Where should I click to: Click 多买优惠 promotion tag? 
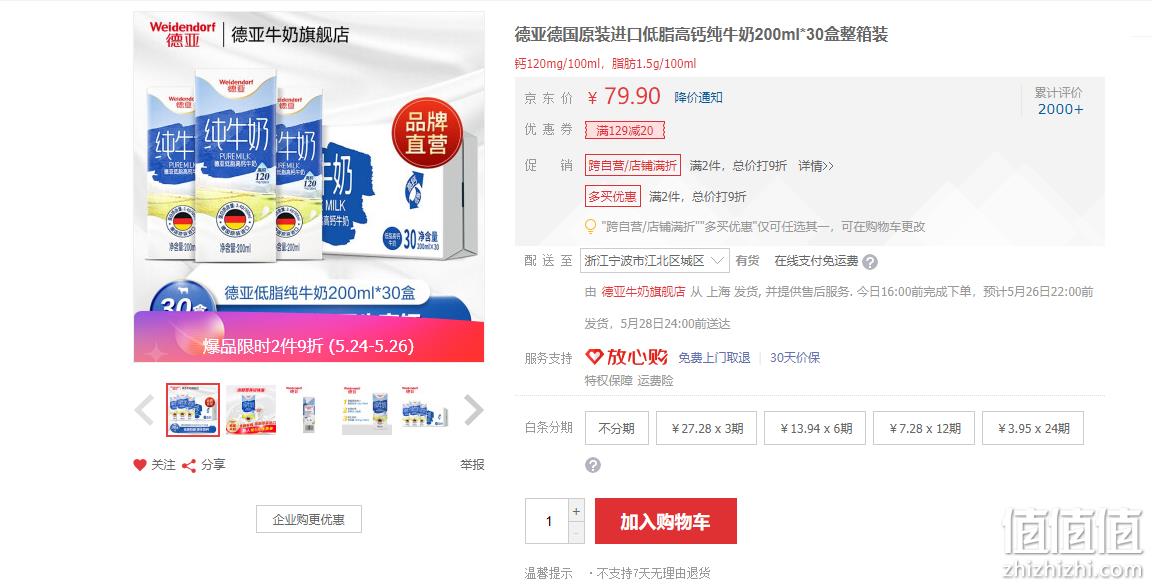[613, 196]
